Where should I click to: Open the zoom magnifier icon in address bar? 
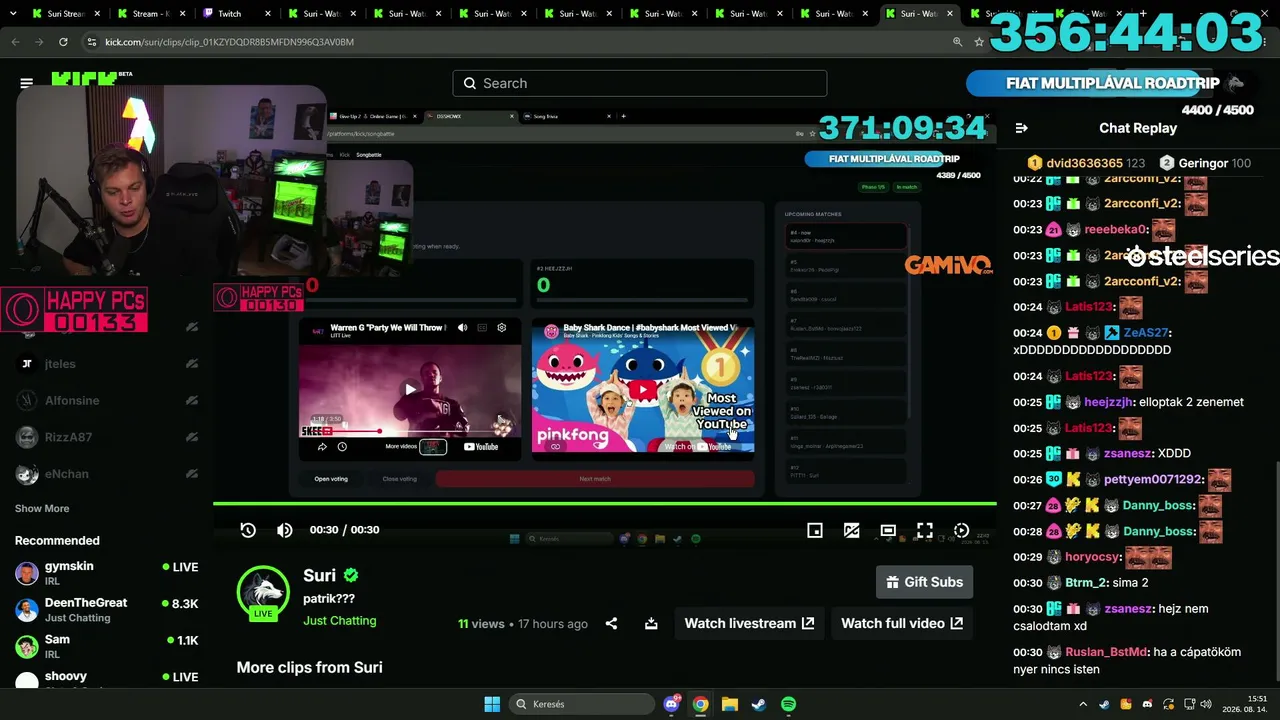coord(957,42)
